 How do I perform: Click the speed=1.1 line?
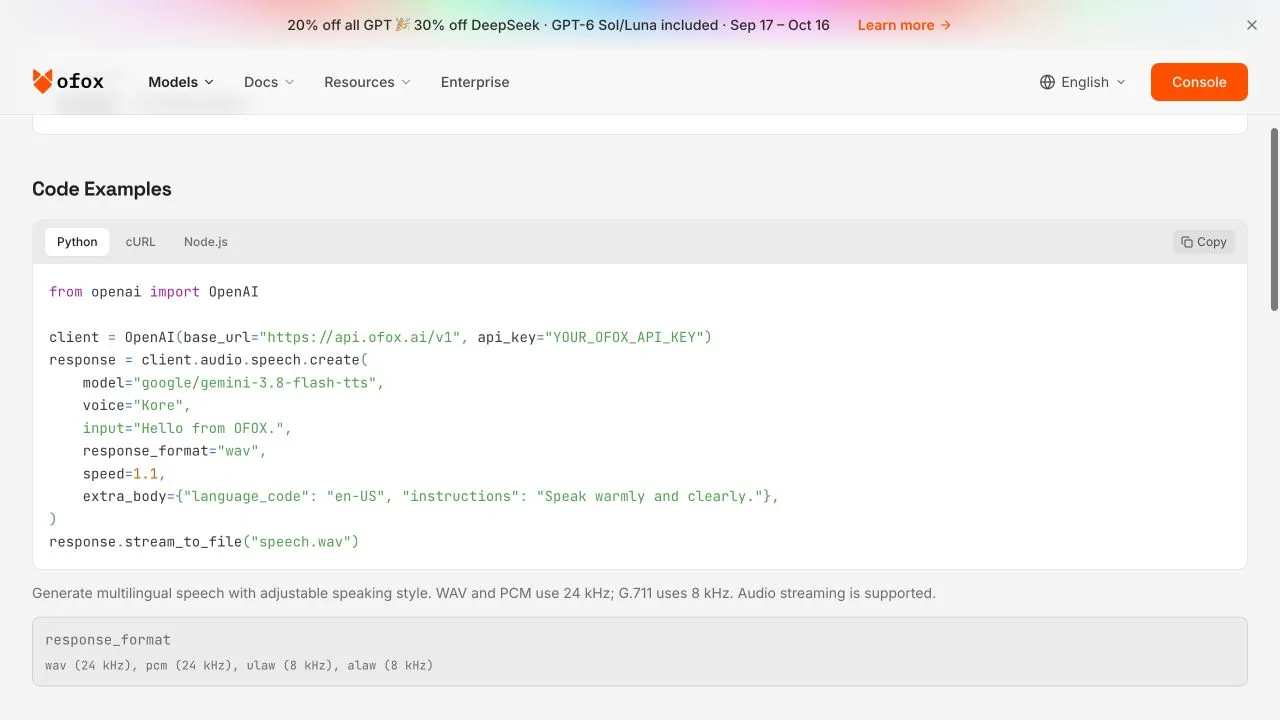[x=125, y=473]
